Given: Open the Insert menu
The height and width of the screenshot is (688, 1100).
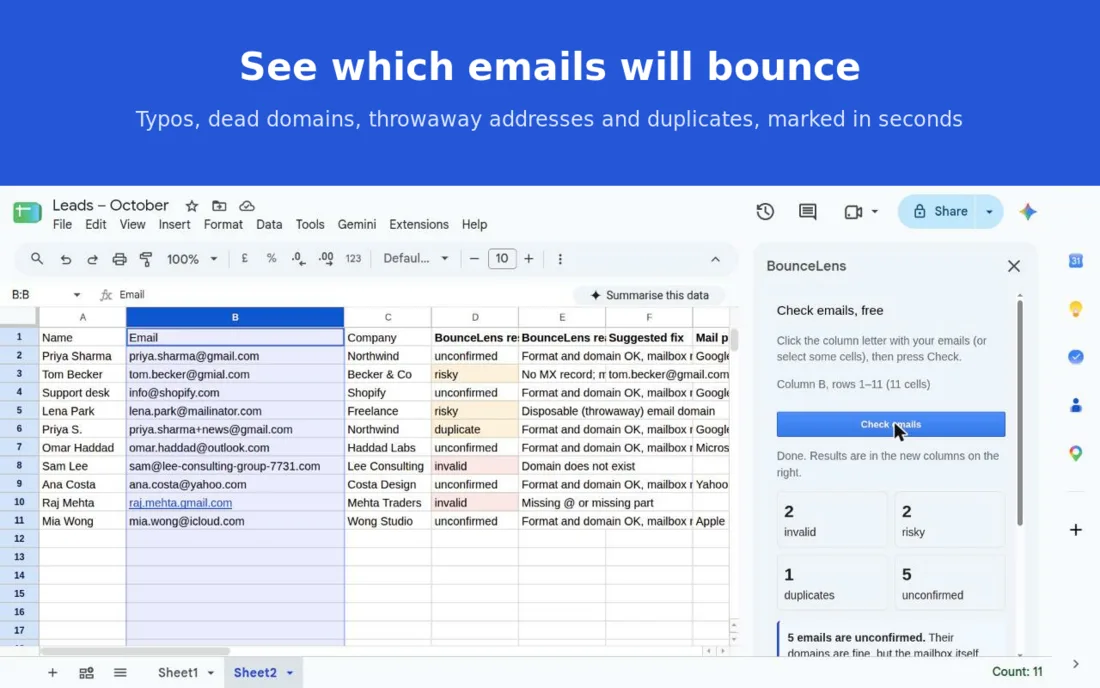Looking at the screenshot, I should click(174, 224).
